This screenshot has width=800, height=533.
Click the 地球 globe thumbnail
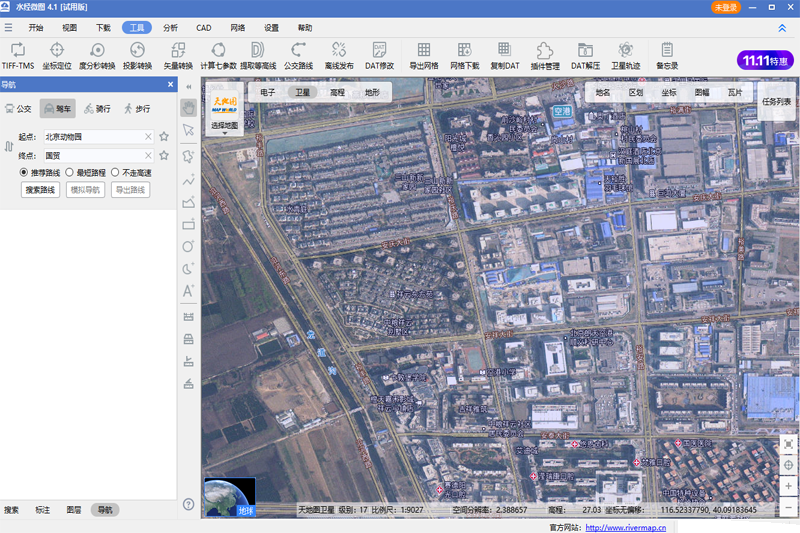tap(230, 497)
